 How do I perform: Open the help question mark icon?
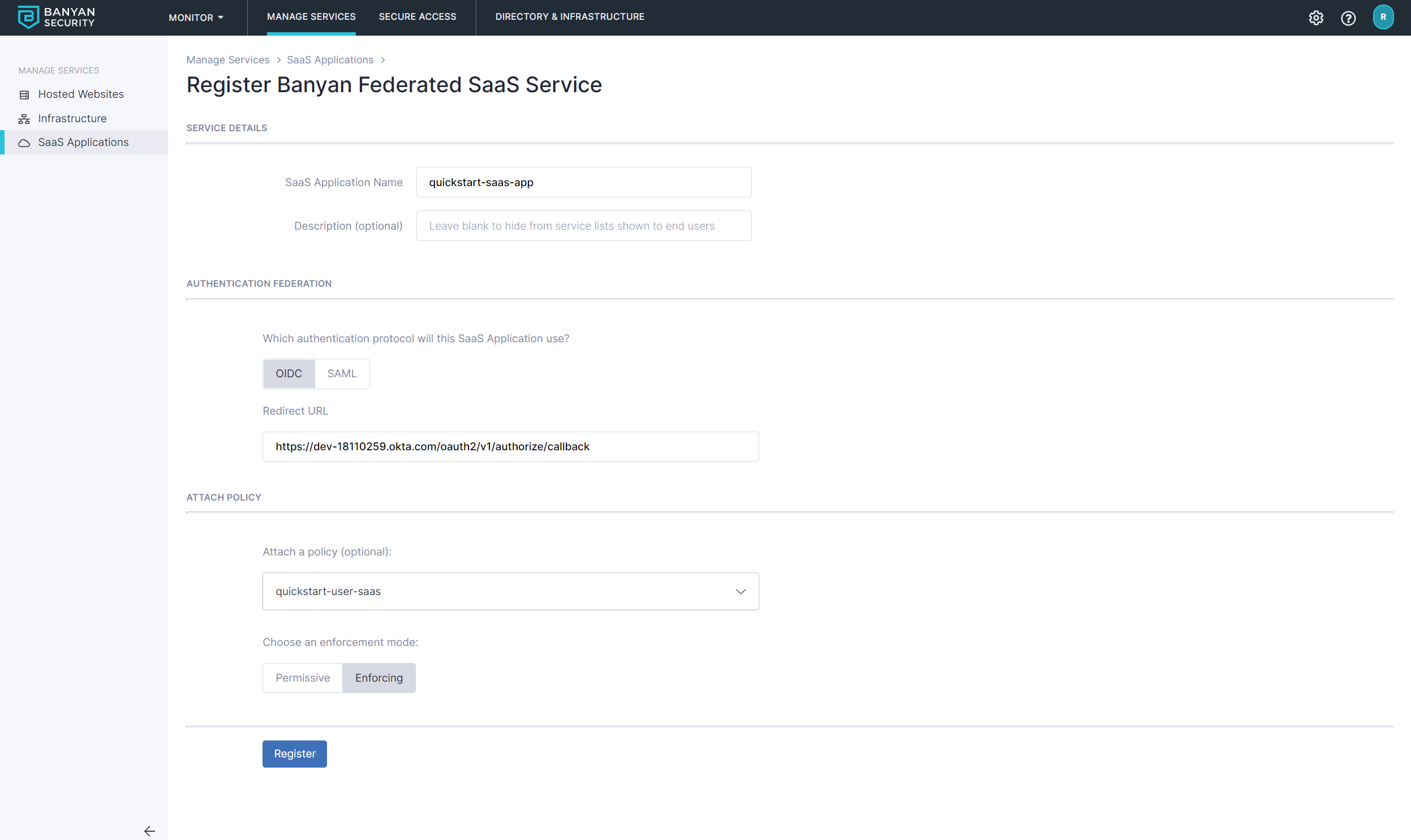[1348, 18]
